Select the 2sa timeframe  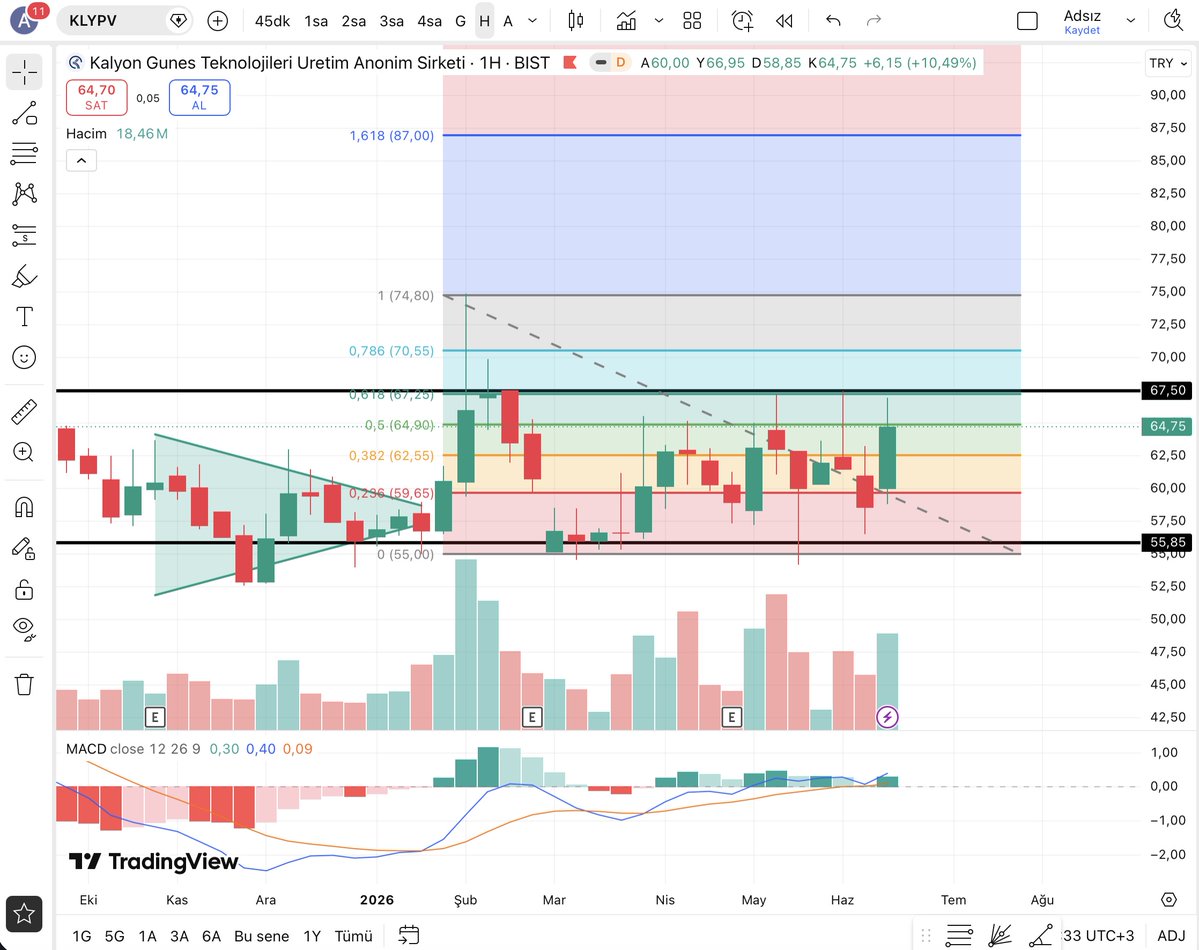(x=353, y=21)
